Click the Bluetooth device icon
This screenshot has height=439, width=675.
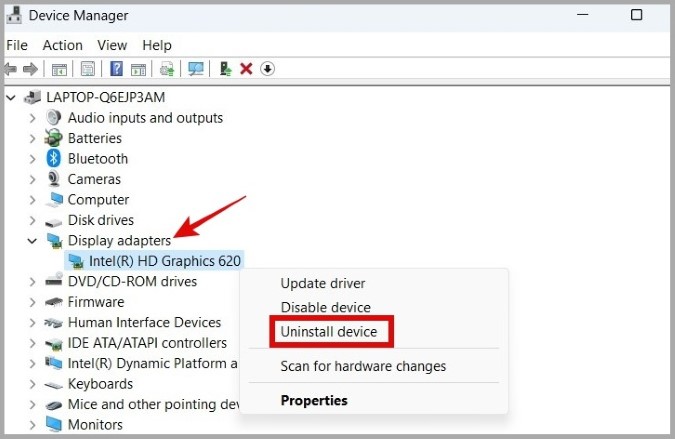(53, 158)
